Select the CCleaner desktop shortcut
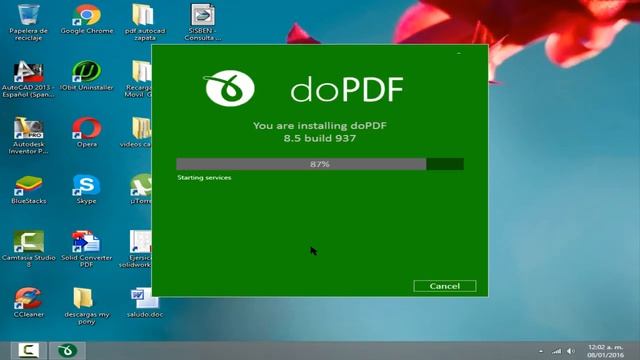 (x=28, y=303)
